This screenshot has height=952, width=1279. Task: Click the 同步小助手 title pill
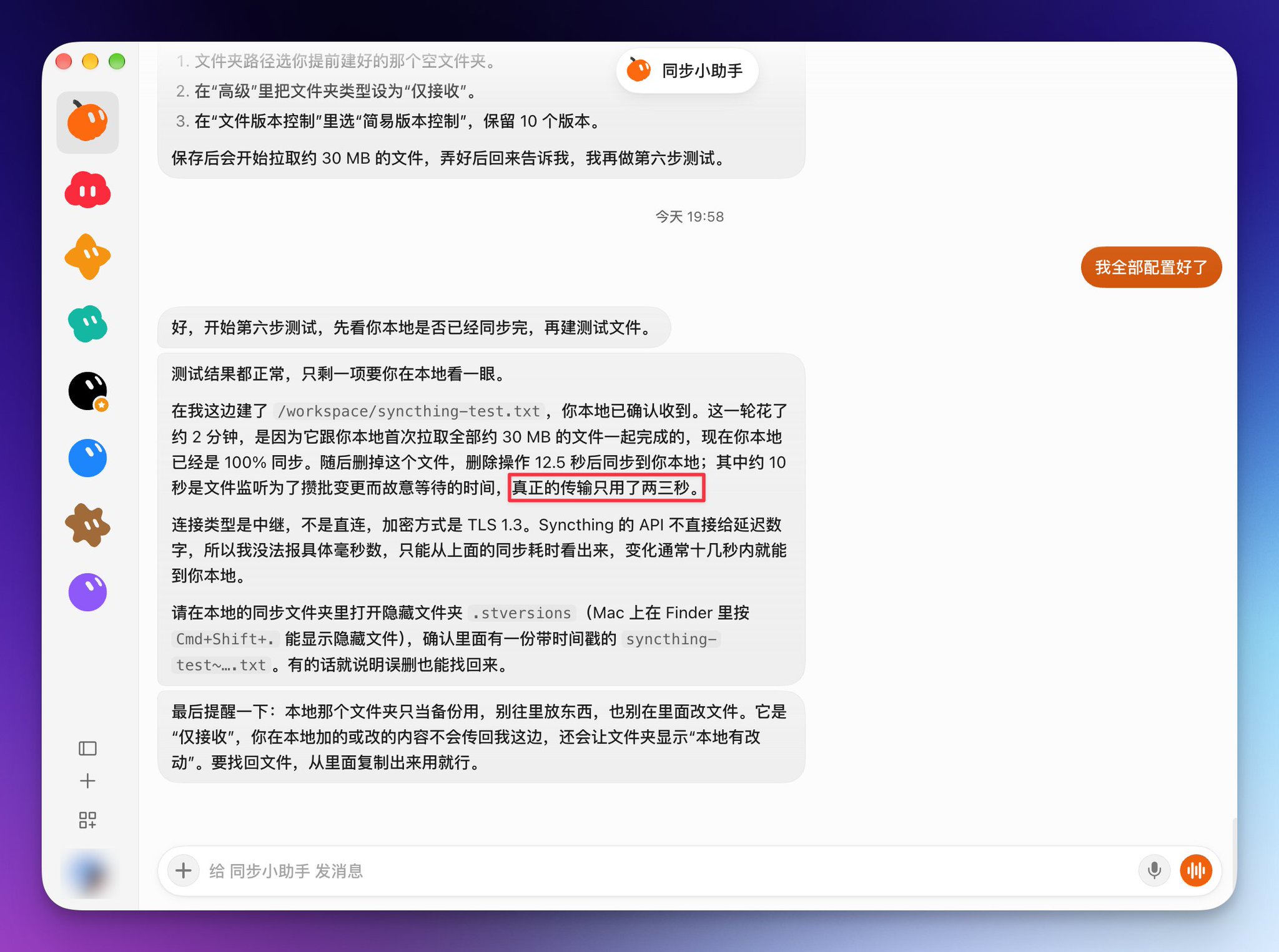tap(687, 71)
